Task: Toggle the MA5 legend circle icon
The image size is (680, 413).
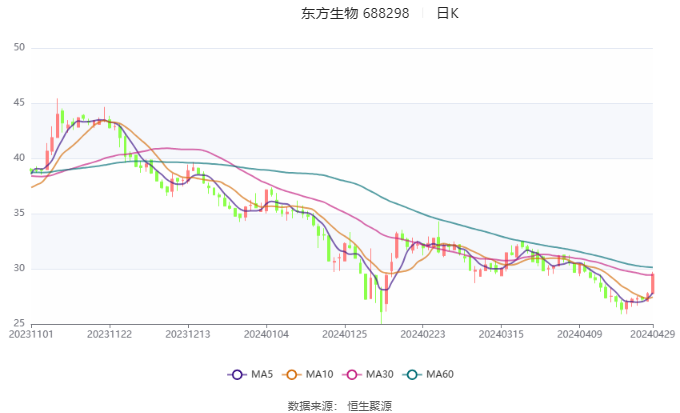Action: coord(237,374)
